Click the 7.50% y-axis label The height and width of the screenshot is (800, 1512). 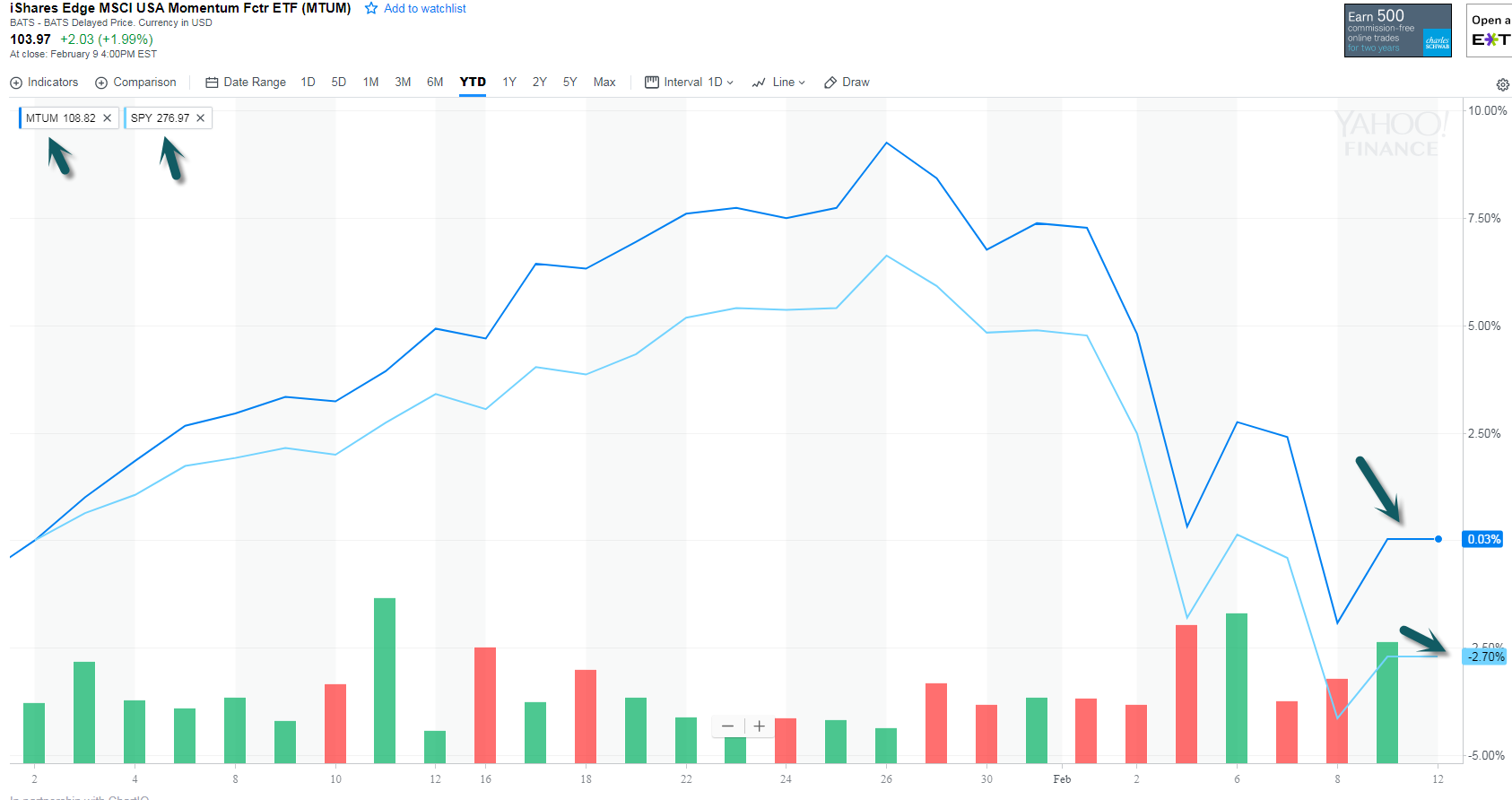1483,218
